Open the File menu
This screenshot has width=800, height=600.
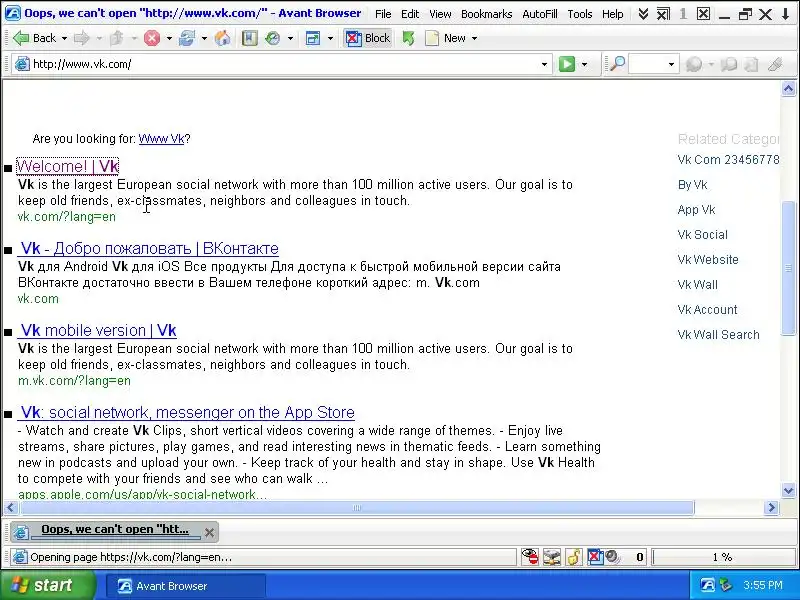[383, 14]
